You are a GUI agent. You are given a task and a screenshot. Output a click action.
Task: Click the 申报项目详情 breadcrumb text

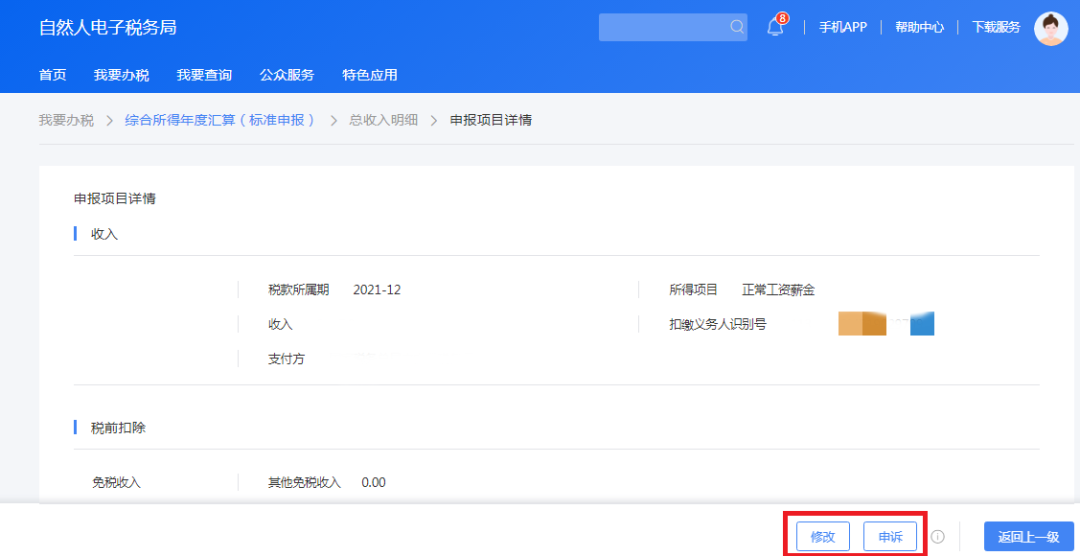tap(490, 121)
